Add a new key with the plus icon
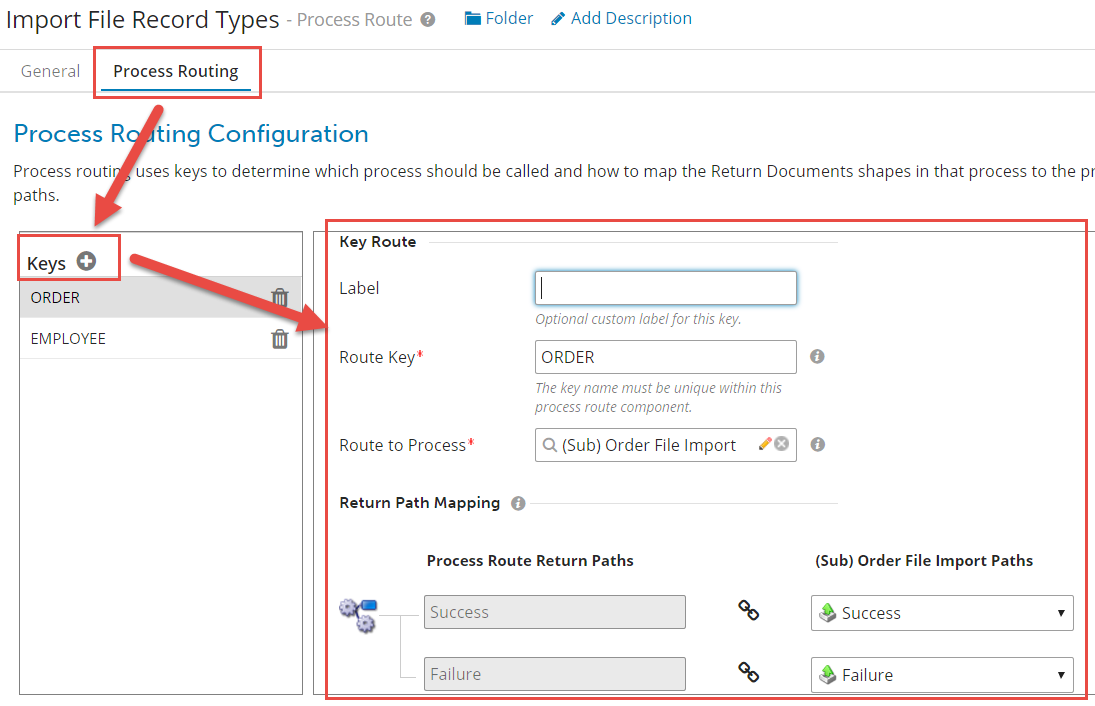This screenshot has width=1095, height=706. (x=86, y=260)
